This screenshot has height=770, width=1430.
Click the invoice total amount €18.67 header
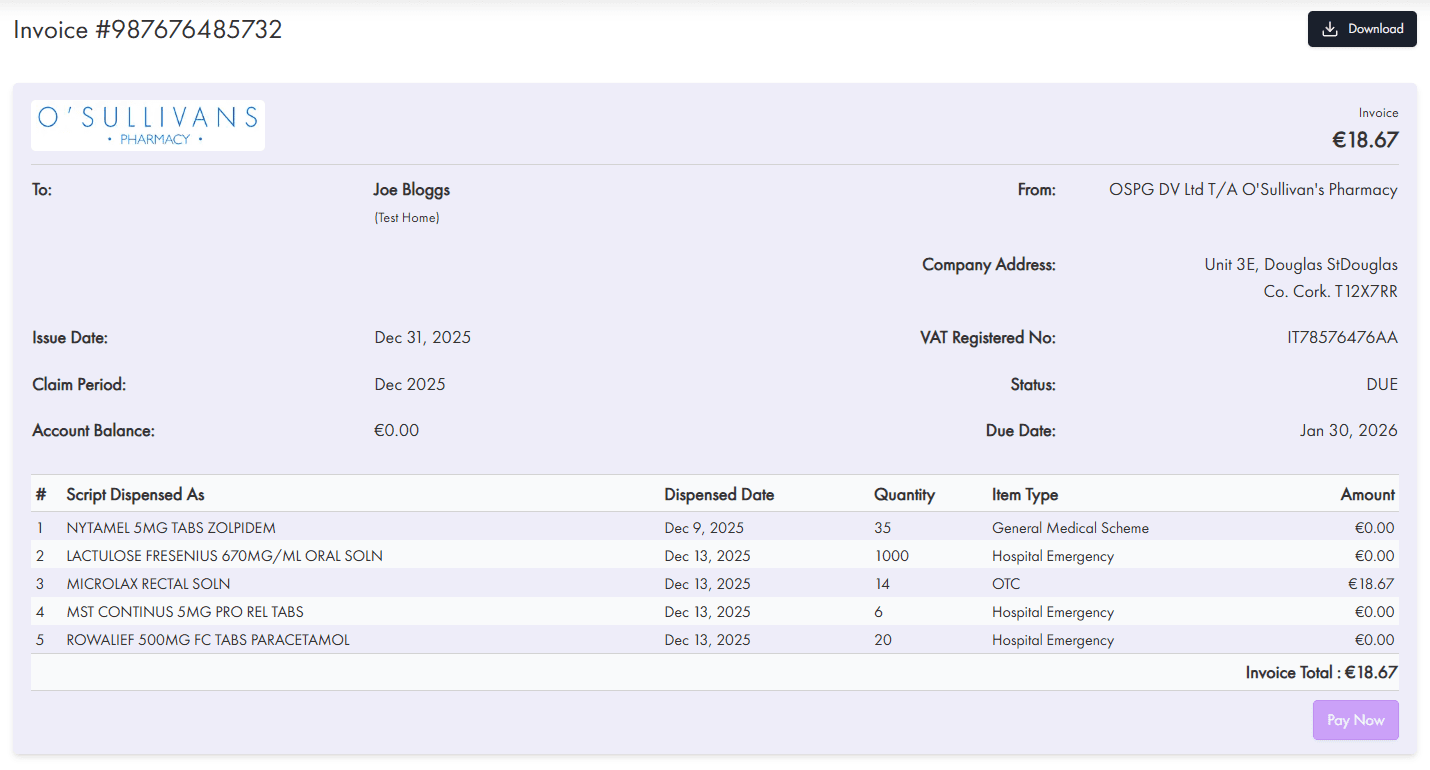pos(1365,140)
